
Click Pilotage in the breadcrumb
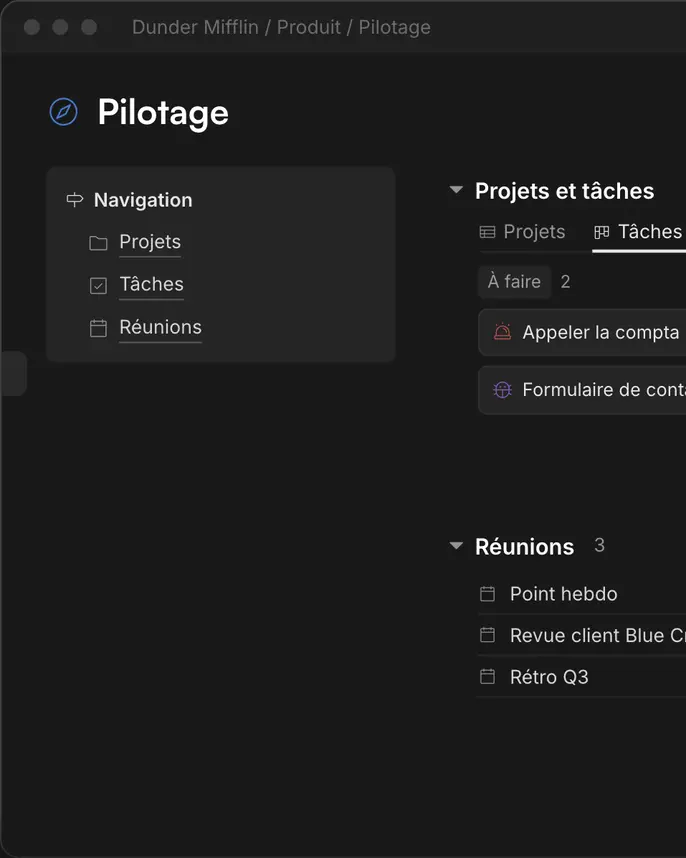coord(394,27)
